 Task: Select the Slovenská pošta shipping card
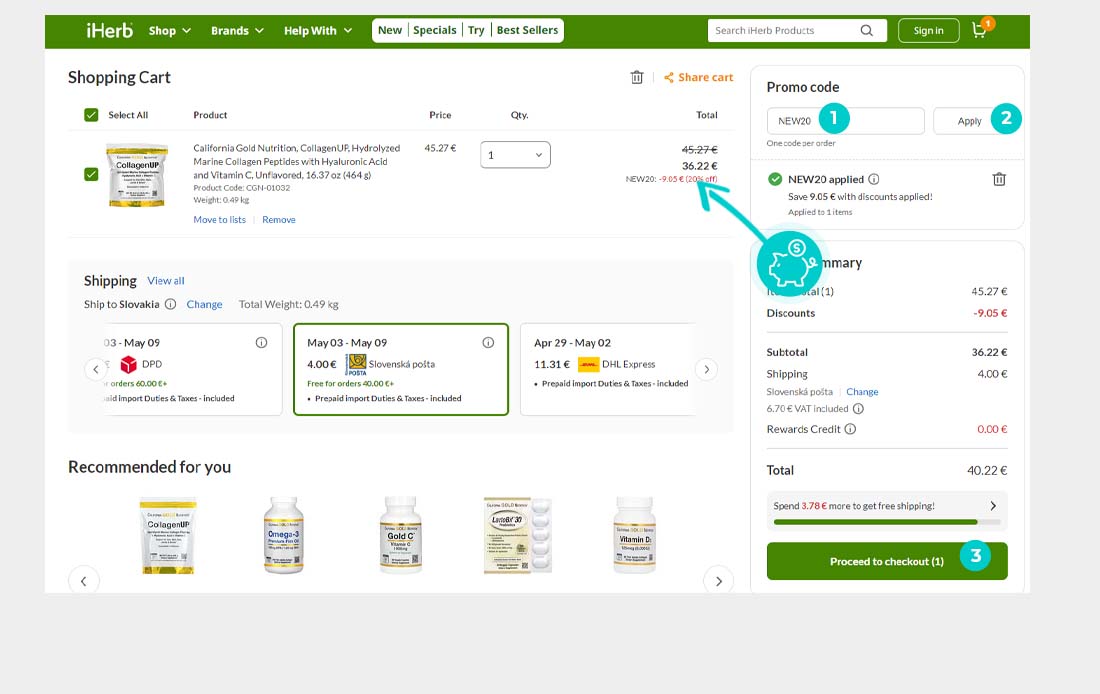coord(401,369)
